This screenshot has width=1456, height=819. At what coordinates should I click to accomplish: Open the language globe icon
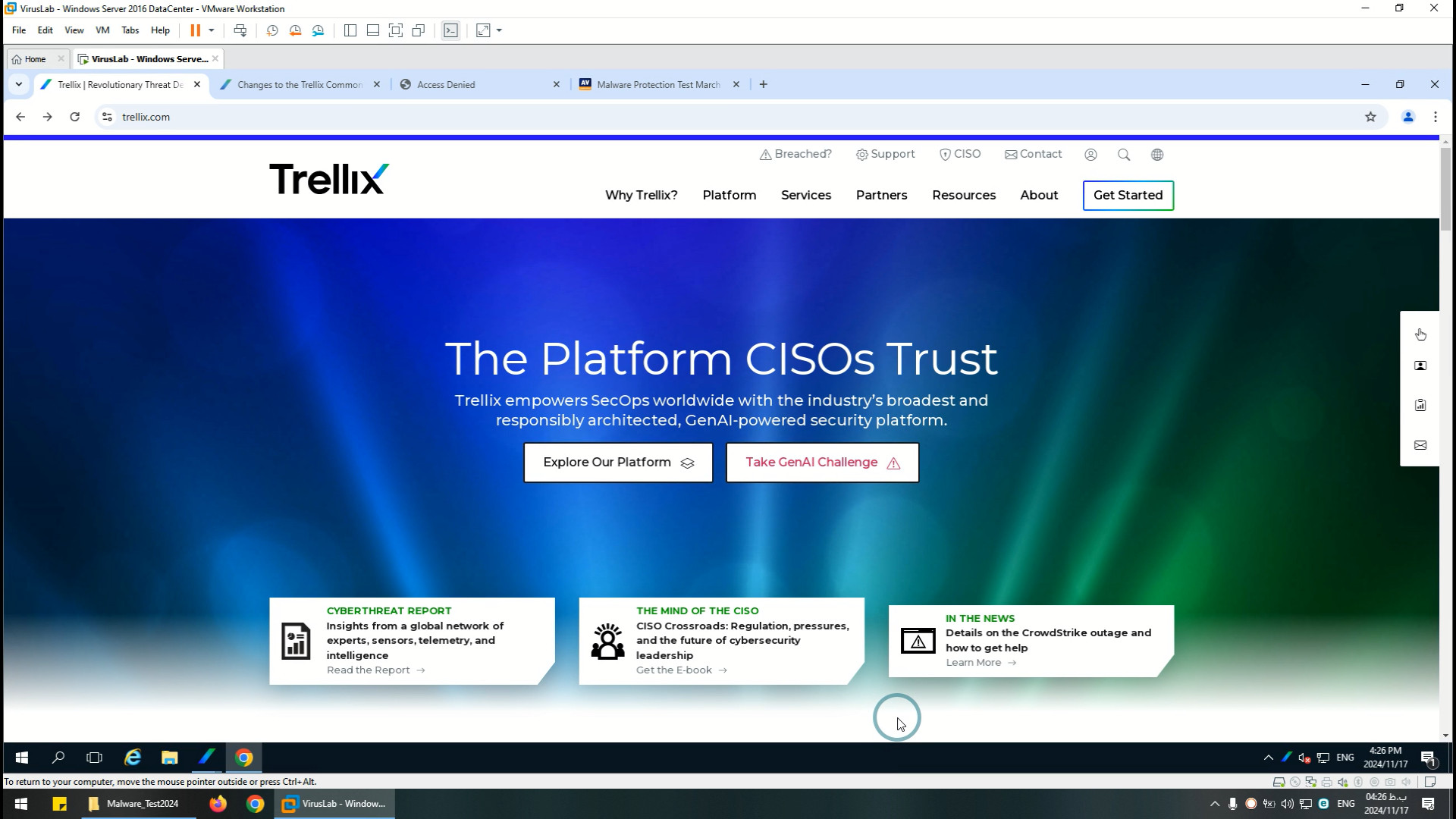tap(1157, 155)
